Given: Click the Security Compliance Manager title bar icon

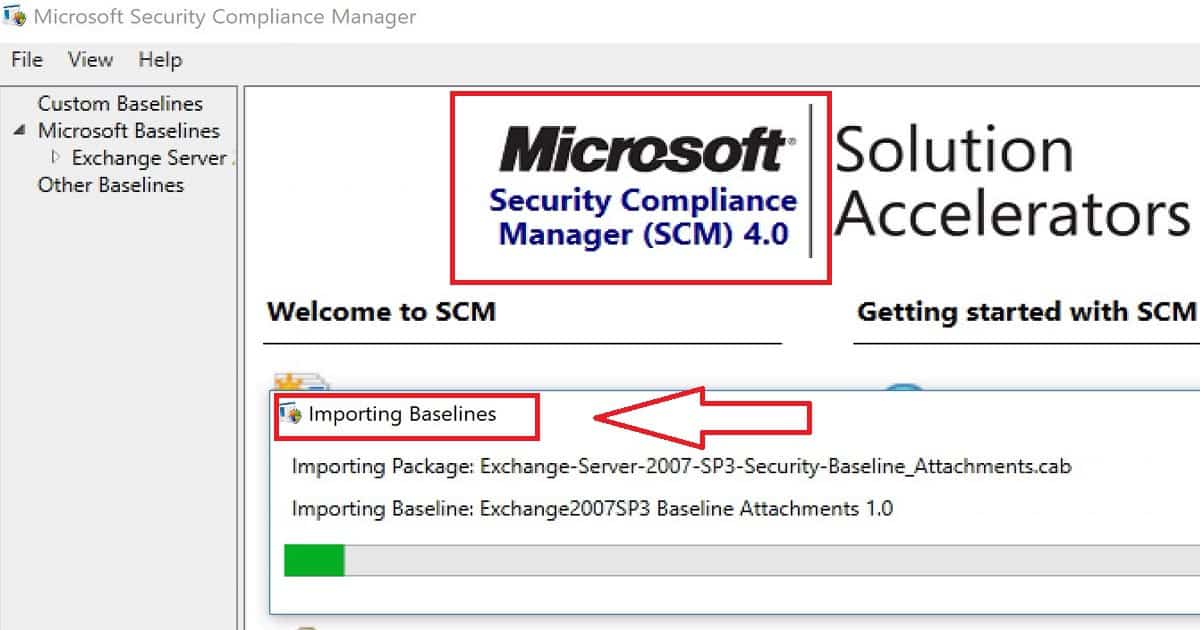Looking at the screenshot, I should [14, 17].
